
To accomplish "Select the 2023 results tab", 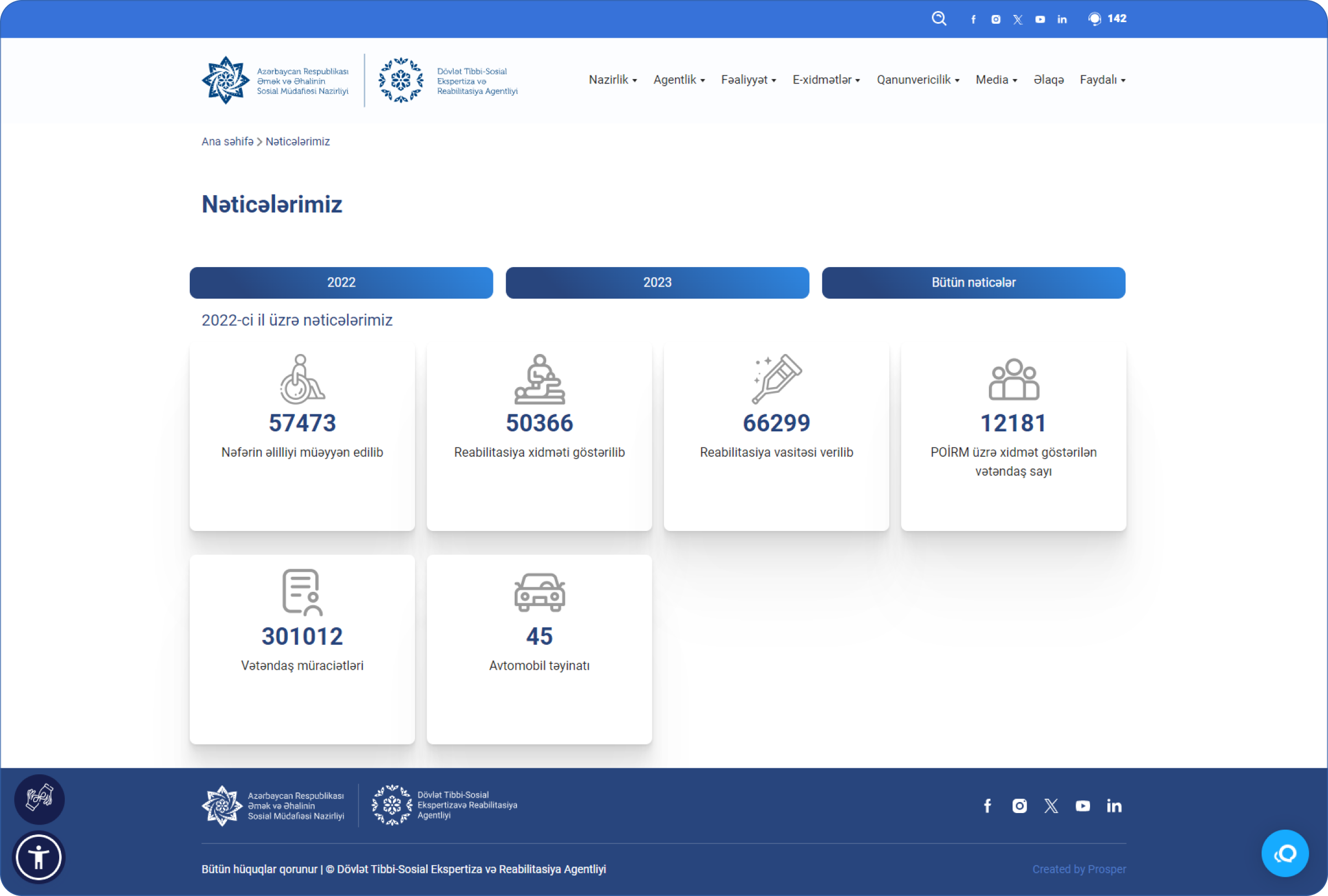I will click(x=657, y=283).
